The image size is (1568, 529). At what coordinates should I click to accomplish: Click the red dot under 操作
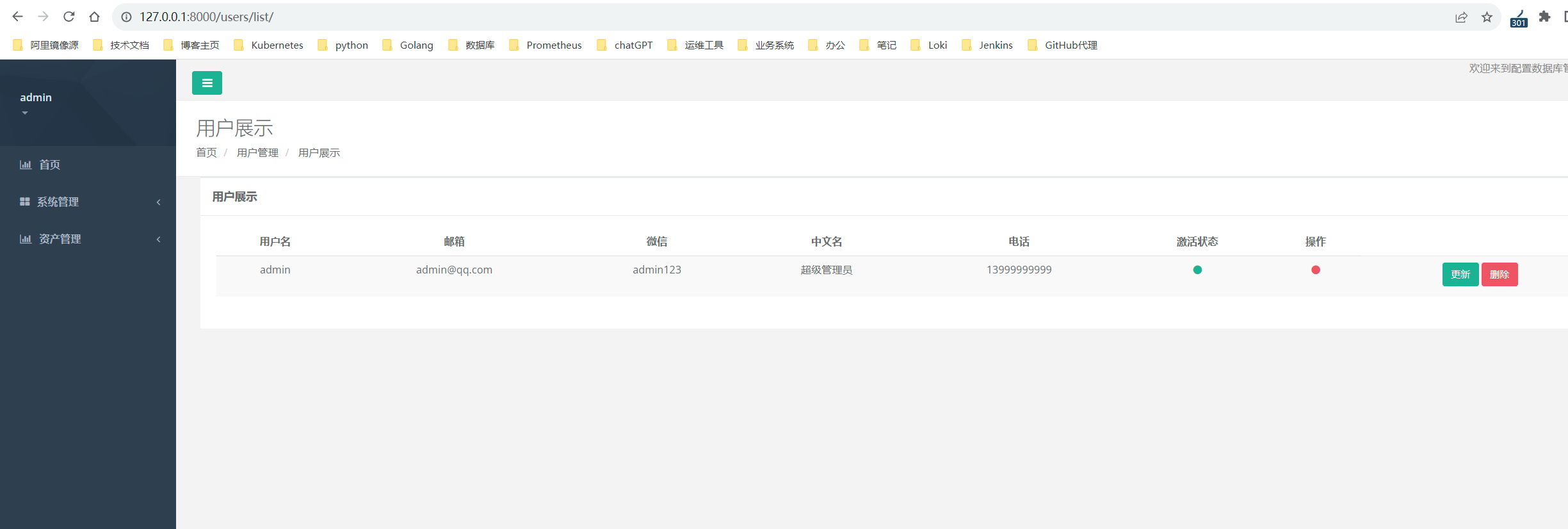(x=1316, y=270)
